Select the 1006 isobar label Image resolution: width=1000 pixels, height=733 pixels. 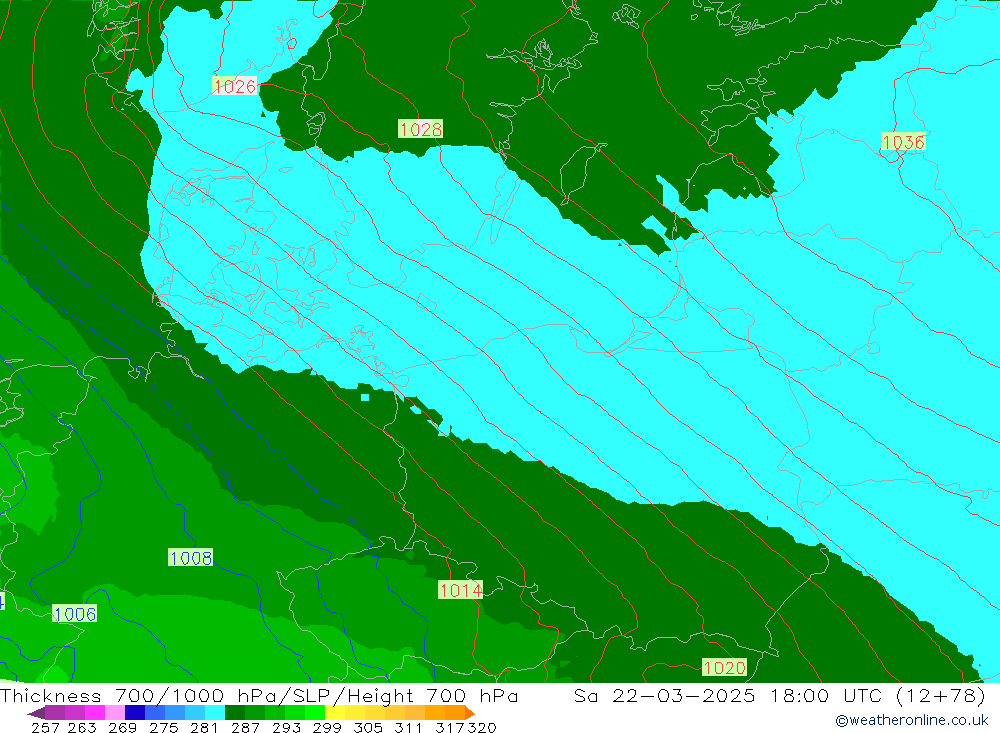point(75,614)
